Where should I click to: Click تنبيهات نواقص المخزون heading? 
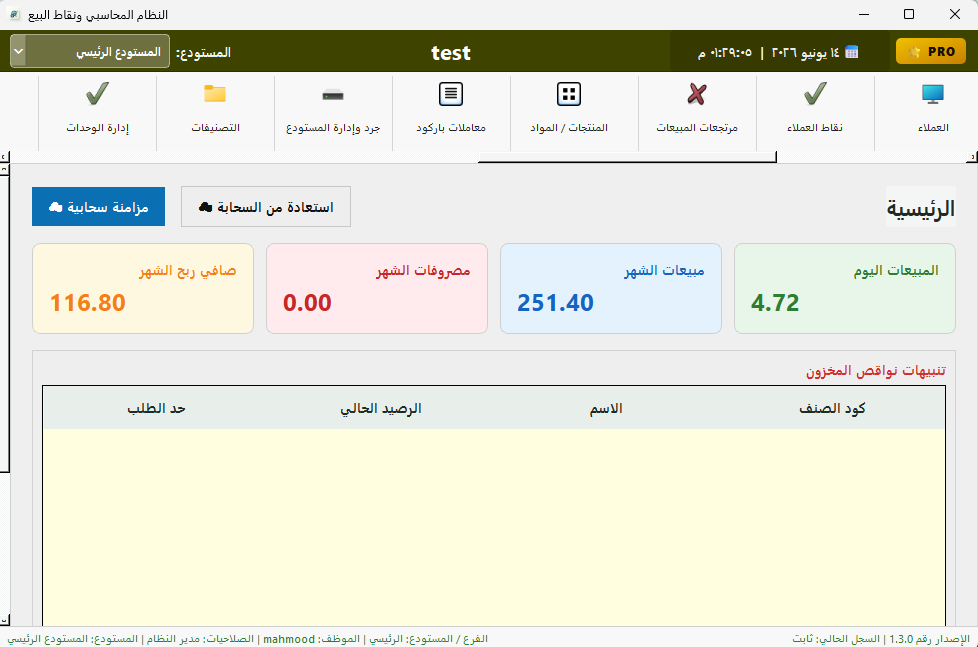click(876, 371)
